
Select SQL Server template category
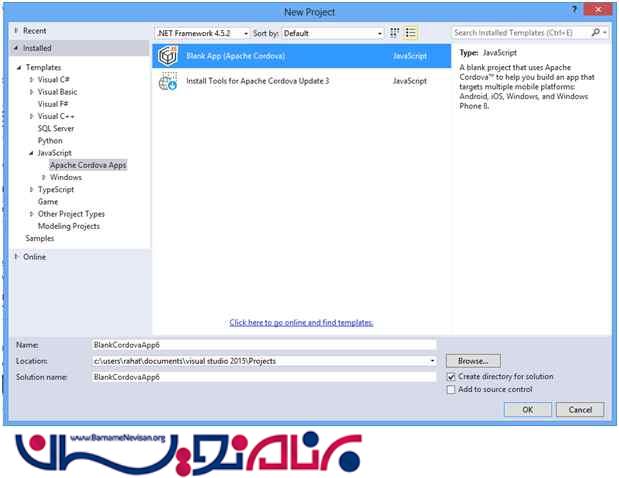click(56, 129)
